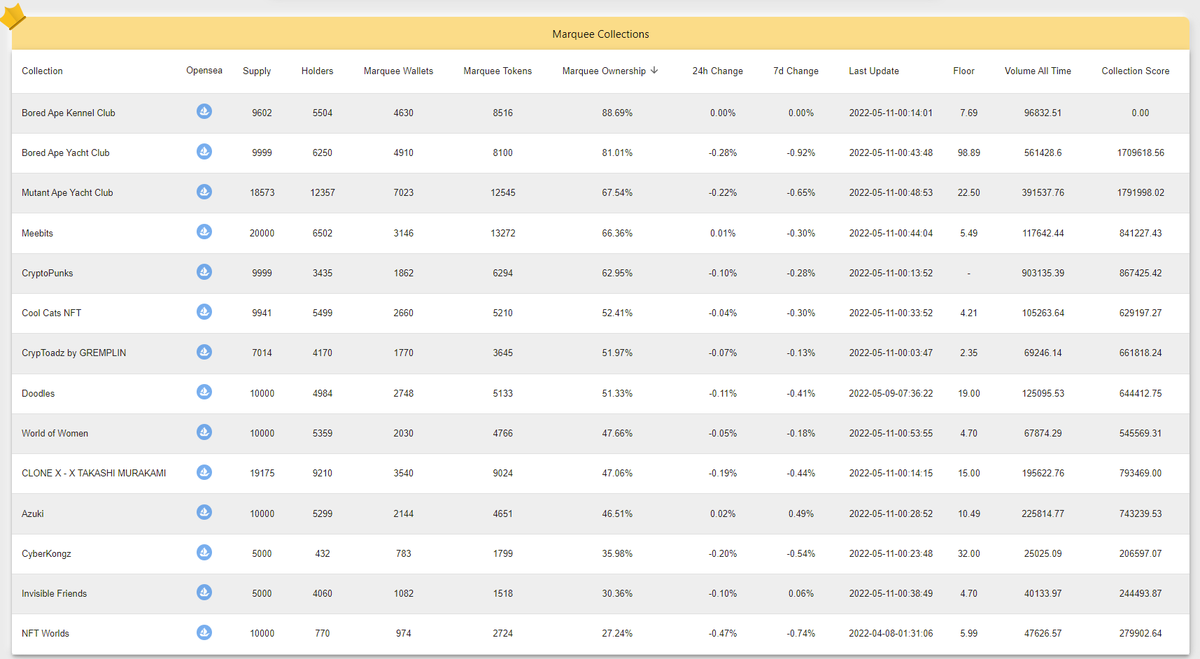This screenshot has height=659, width=1200.
Task: Open OpenSea icon for Bored Ape Kennel Club
Action: pos(204,111)
